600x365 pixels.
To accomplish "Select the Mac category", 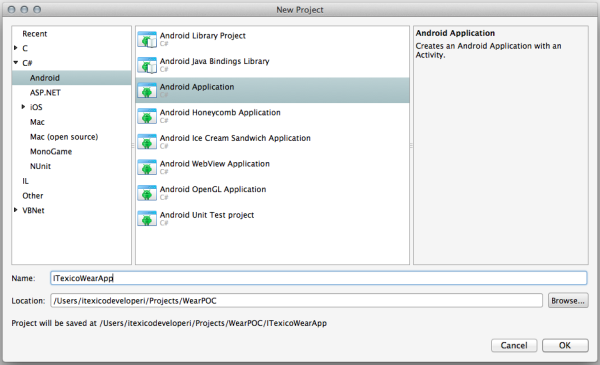I will pyautogui.click(x=37, y=122).
